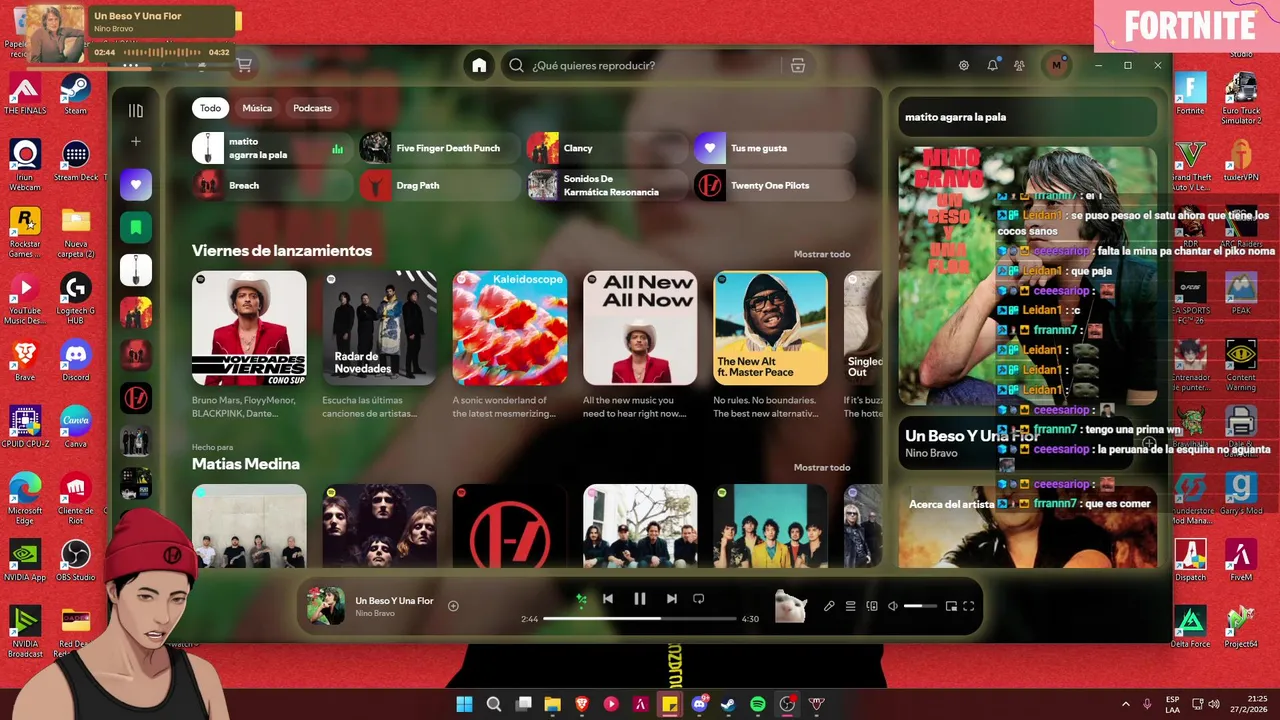Viewport: 1280px width, 720px height.
Task: Click the shopping cart icon in title bar
Action: 243,65
